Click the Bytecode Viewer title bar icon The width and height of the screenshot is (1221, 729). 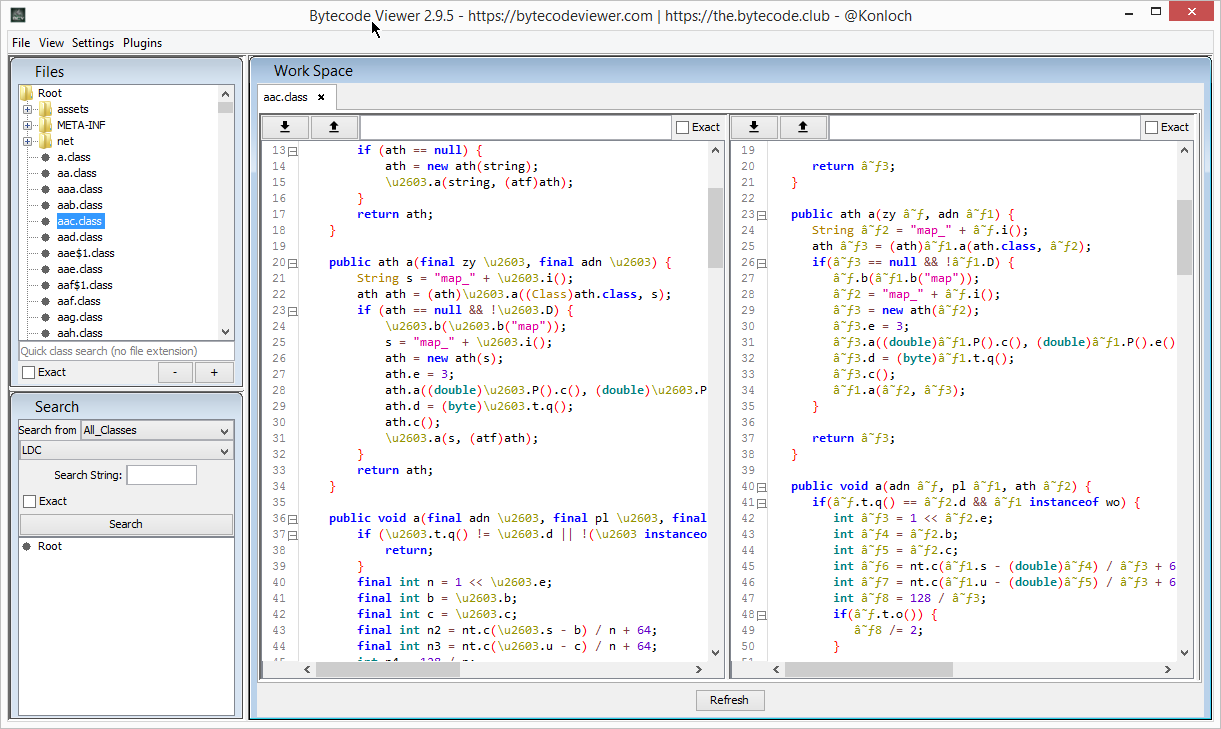[17, 15]
